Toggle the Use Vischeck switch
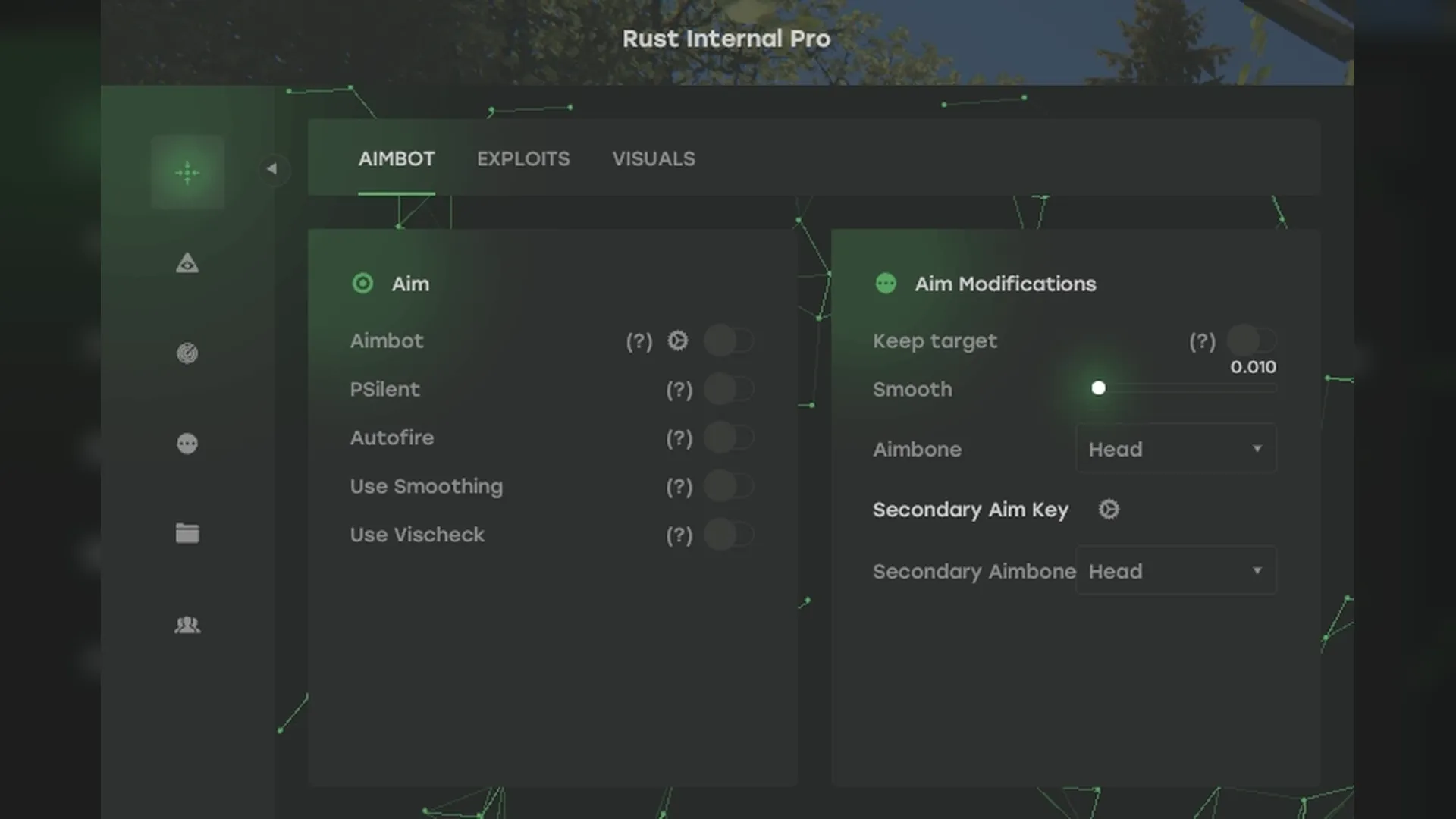Viewport: 1456px width, 819px height. pyautogui.click(x=728, y=535)
